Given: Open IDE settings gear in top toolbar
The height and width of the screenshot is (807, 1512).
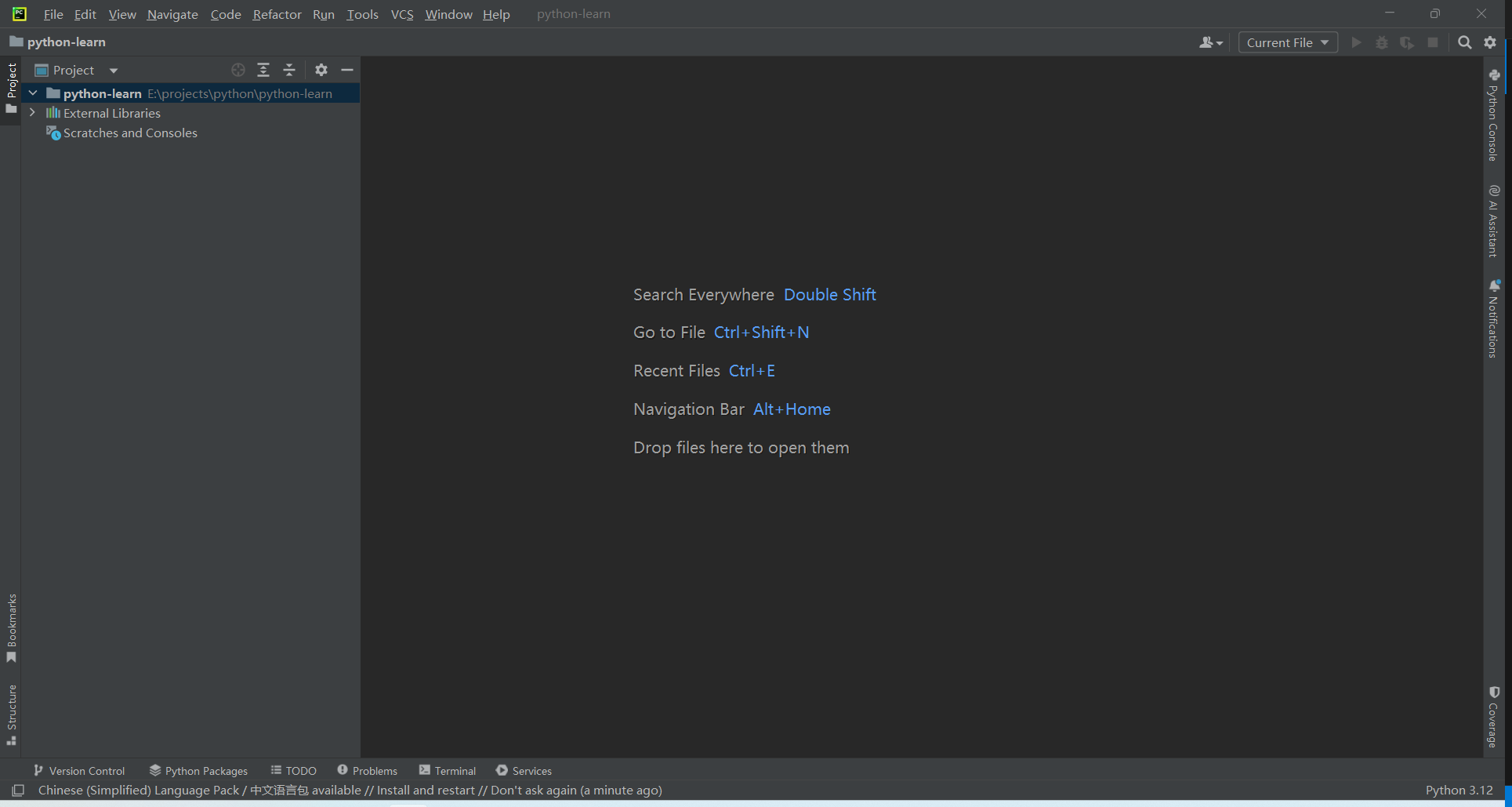Looking at the screenshot, I should (x=1490, y=42).
